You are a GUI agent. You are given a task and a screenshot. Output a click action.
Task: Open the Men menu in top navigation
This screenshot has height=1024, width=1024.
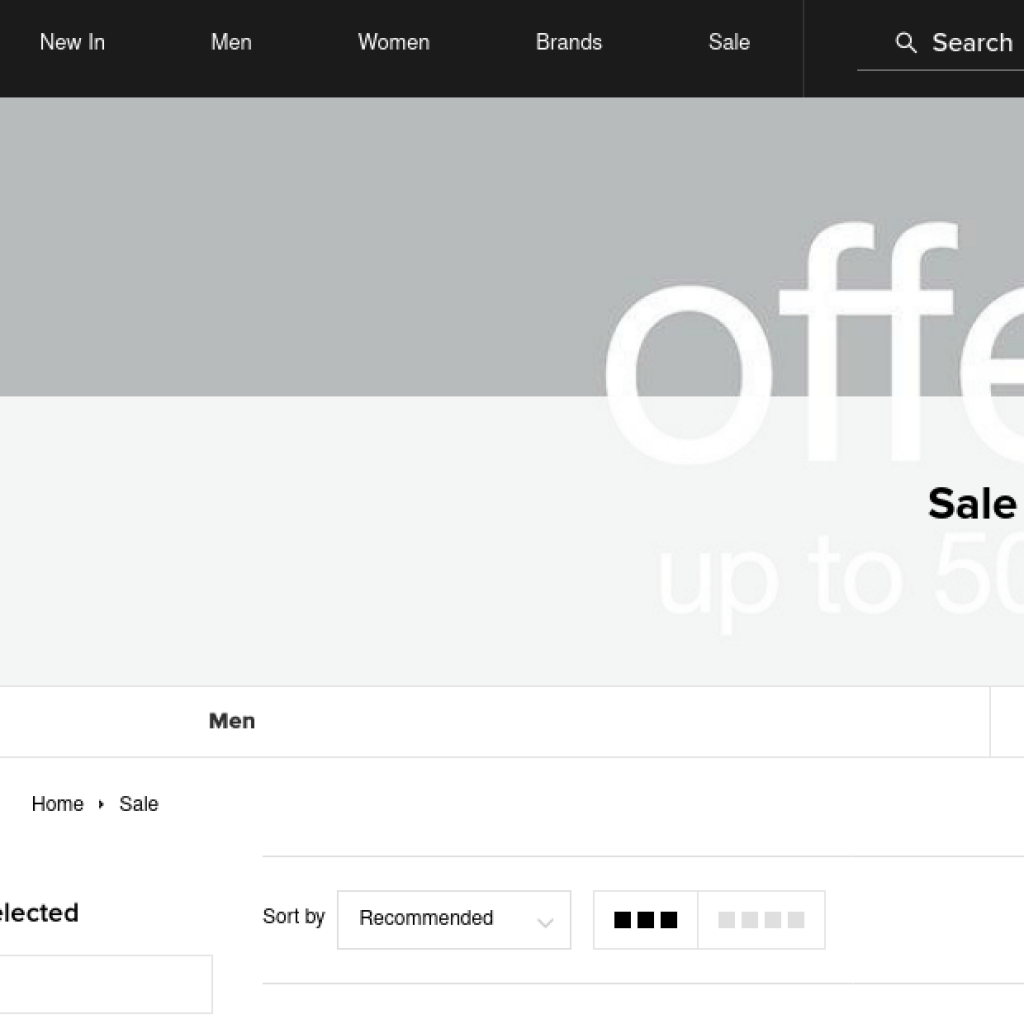click(231, 42)
